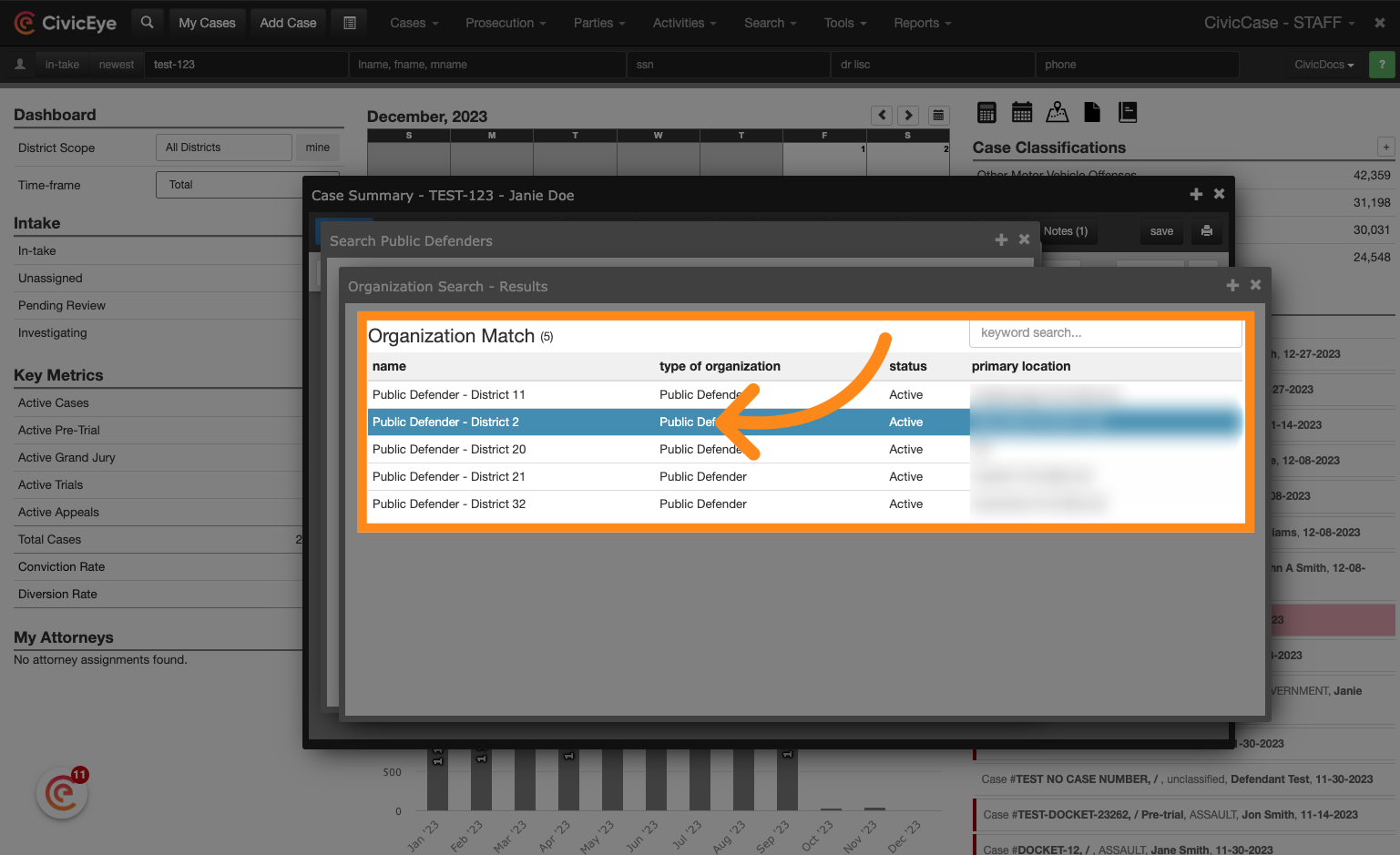1400x855 pixels.
Task: Go to next month on dashboard calendar
Action: pyautogui.click(x=908, y=116)
